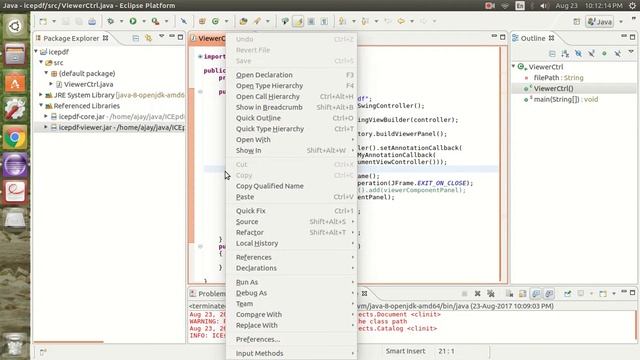Click the volume icon in system tray
The width and height of the screenshot is (640, 360).
click(x=544, y=5)
